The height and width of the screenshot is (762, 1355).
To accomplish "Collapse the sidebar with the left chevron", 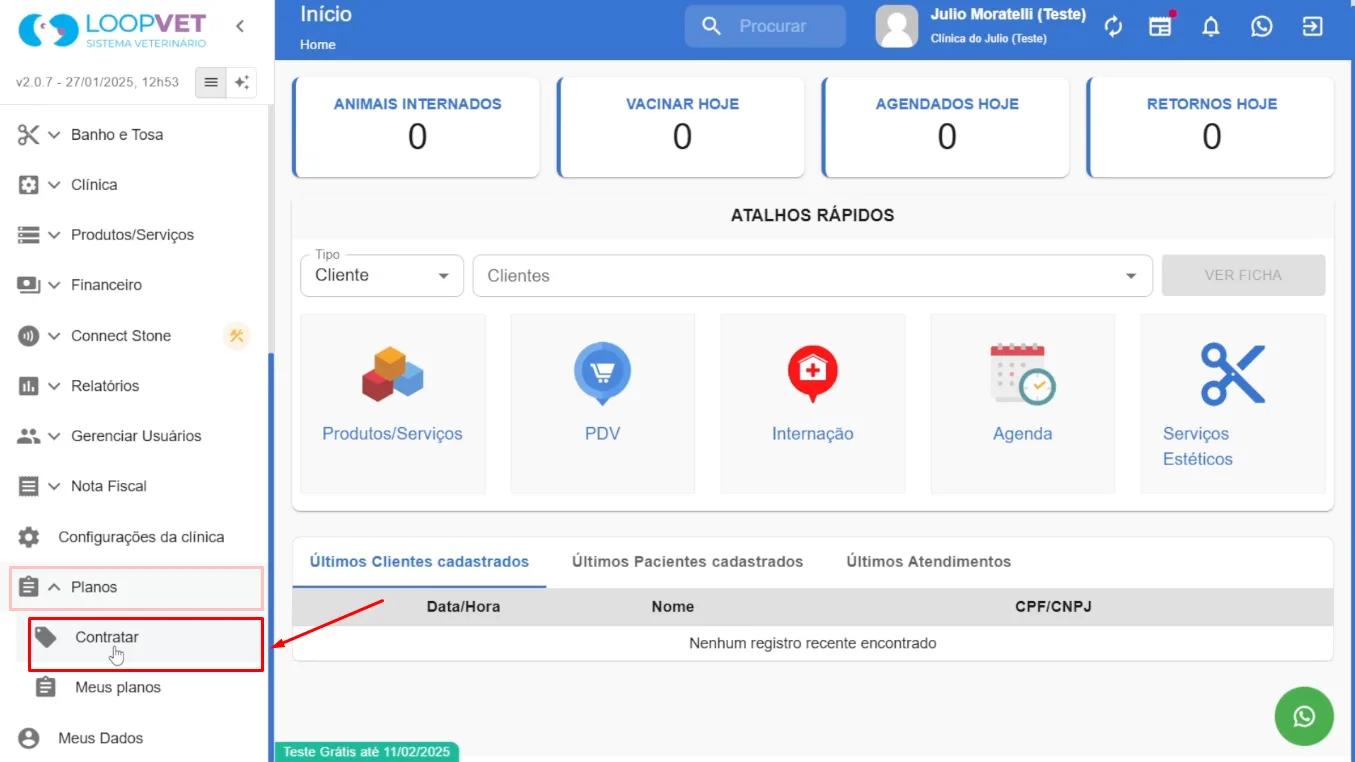I will click(240, 26).
